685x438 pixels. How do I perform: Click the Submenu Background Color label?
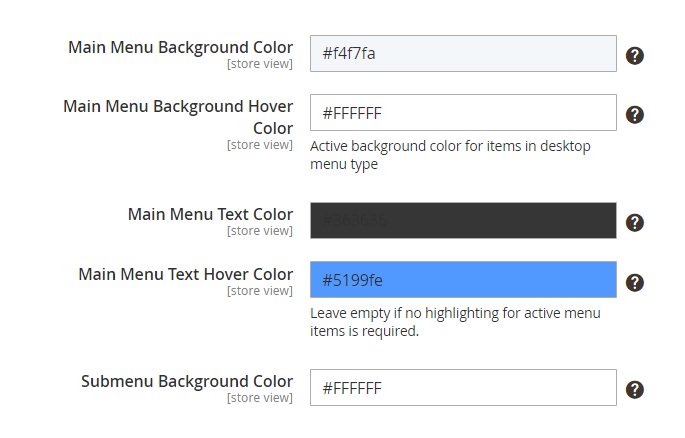(187, 381)
